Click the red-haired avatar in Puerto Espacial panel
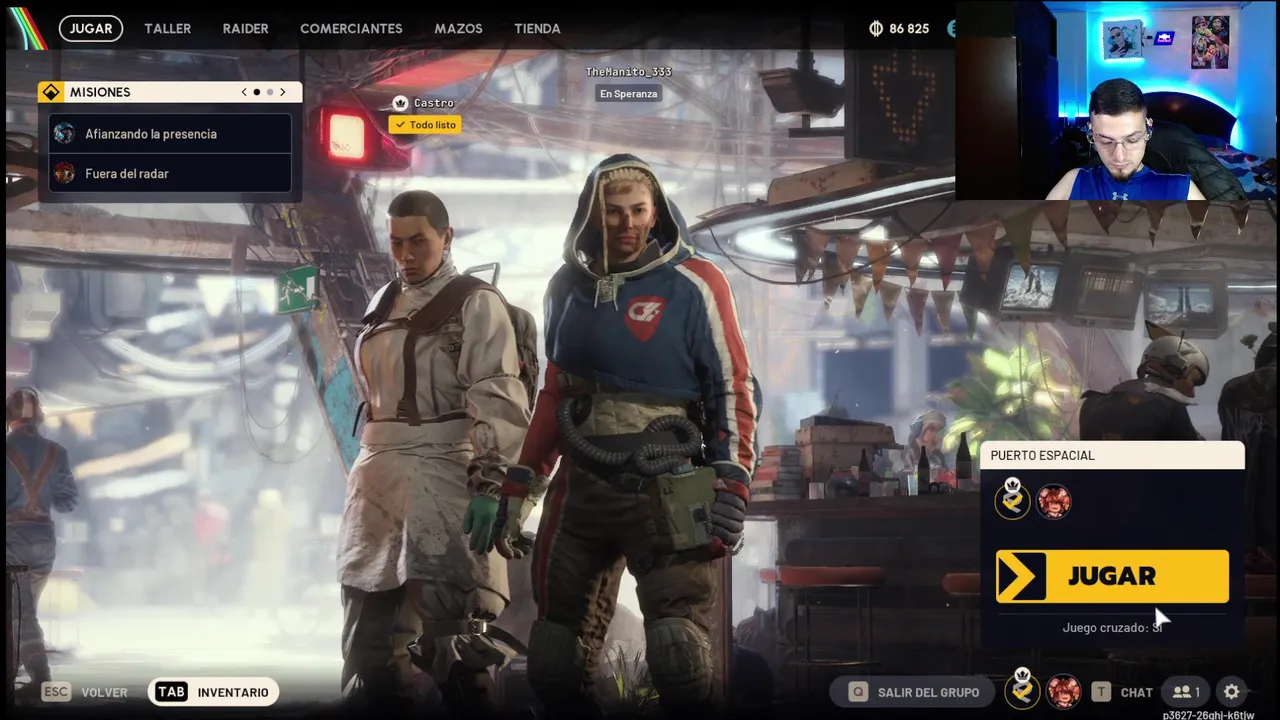The height and width of the screenshot is (720, 1280). pos(1053,501)
